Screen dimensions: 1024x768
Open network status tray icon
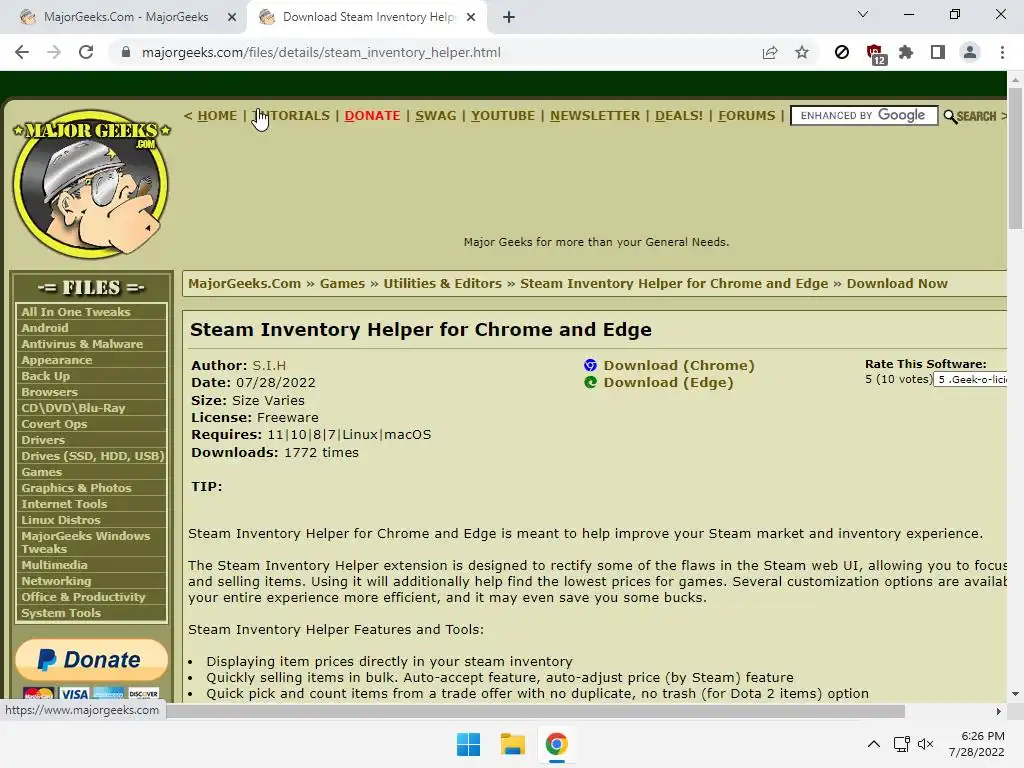pyautogui.click(x=902, y=744)
